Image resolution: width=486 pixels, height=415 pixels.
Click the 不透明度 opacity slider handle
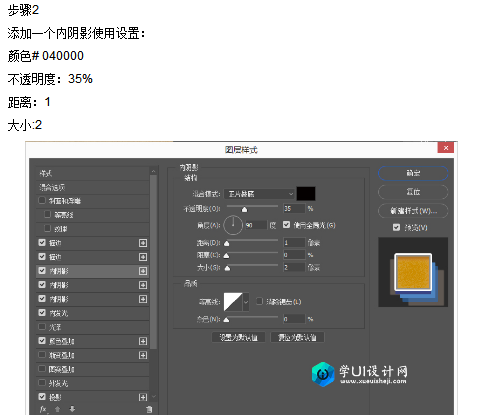click(244, 209)
